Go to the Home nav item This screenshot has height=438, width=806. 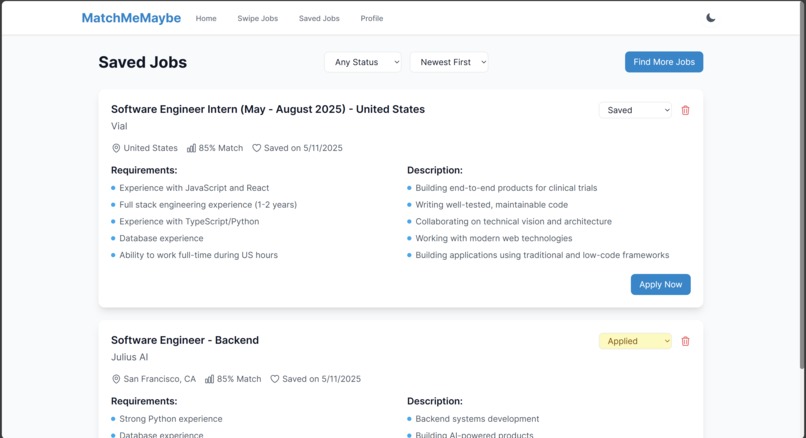[206, 19]
